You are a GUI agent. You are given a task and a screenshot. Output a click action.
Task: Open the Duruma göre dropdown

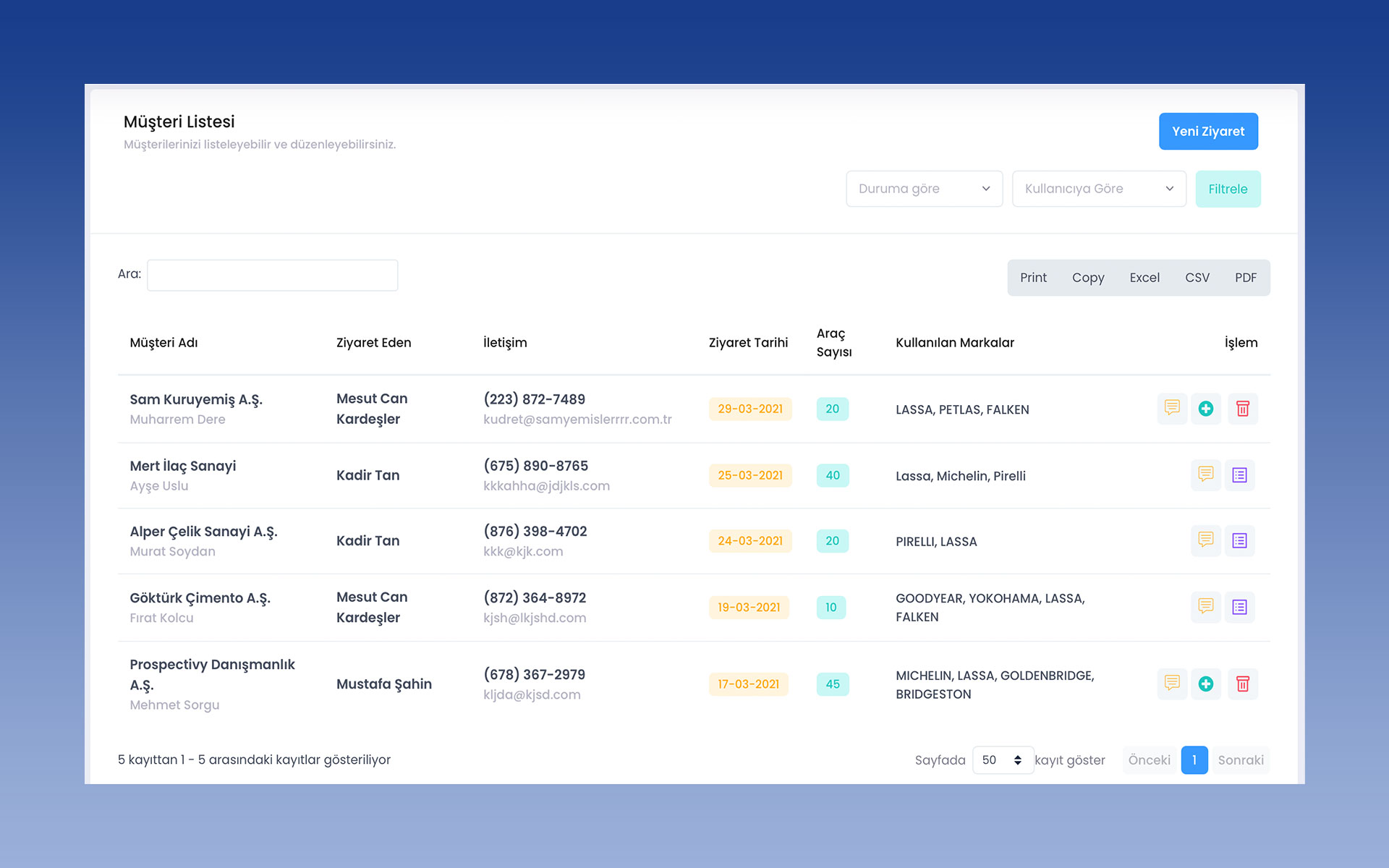point(925,189)
